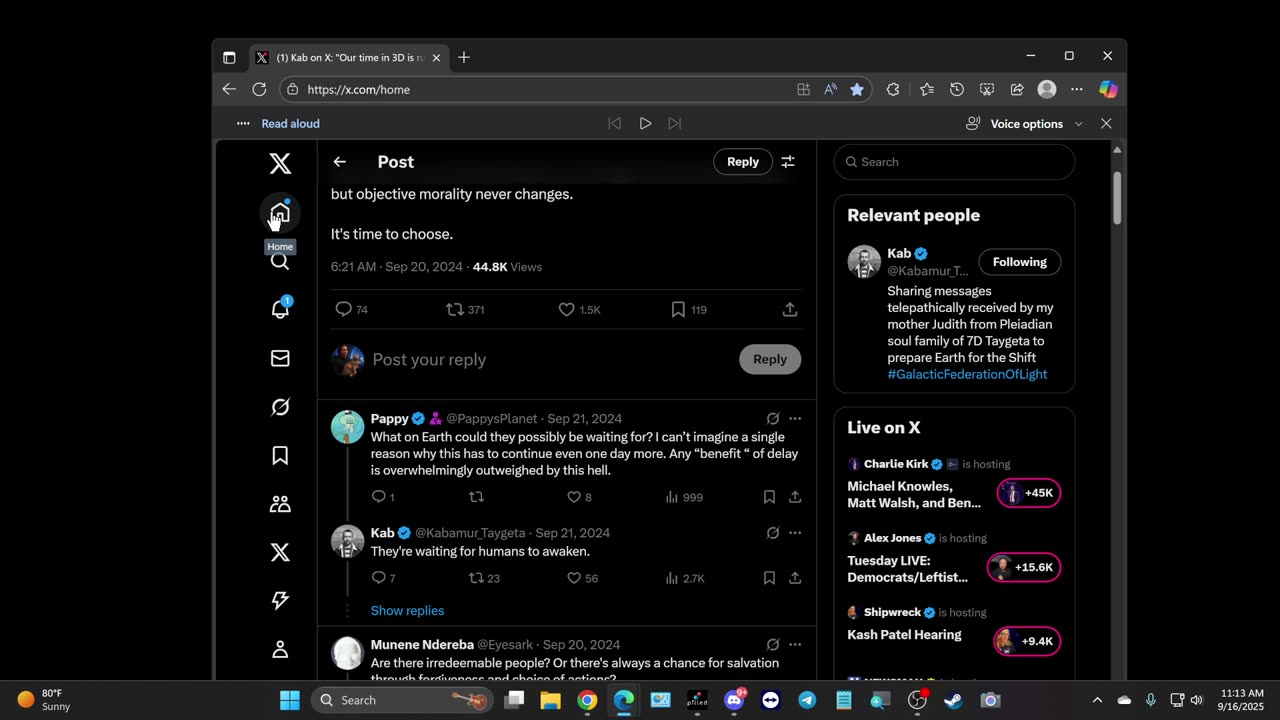Viewport: 1280px width, 720px height.
Task: Toggle Read aloud icon in address bar
Action: point(830,89)
